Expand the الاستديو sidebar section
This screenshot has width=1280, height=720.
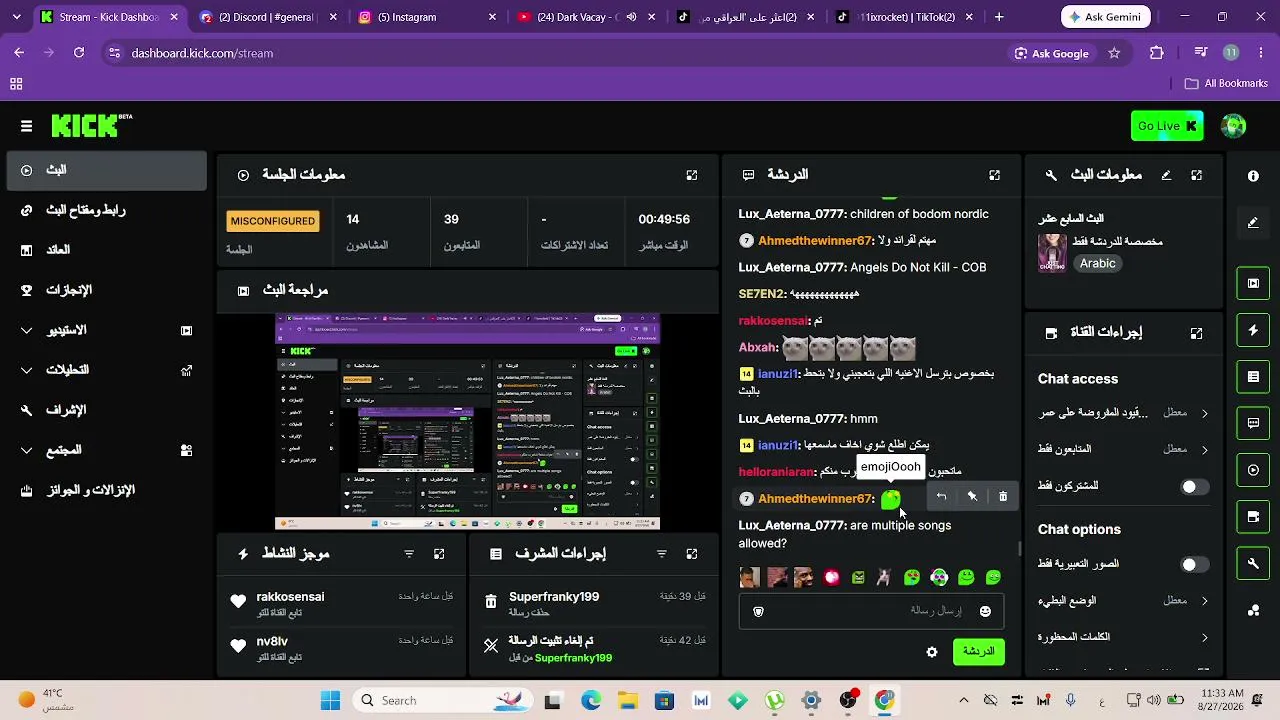(x=106, y=330)
